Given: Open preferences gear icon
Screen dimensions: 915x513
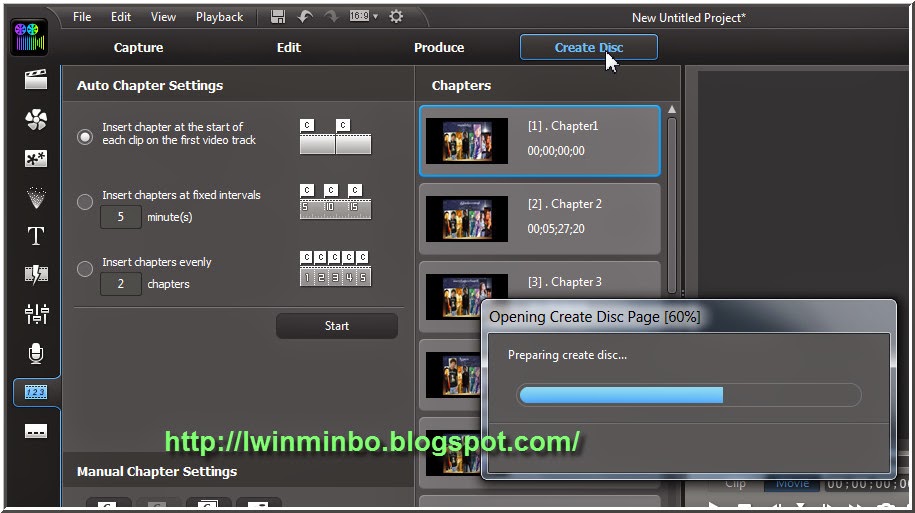Looking at the screenshot, I should (396, 16).
